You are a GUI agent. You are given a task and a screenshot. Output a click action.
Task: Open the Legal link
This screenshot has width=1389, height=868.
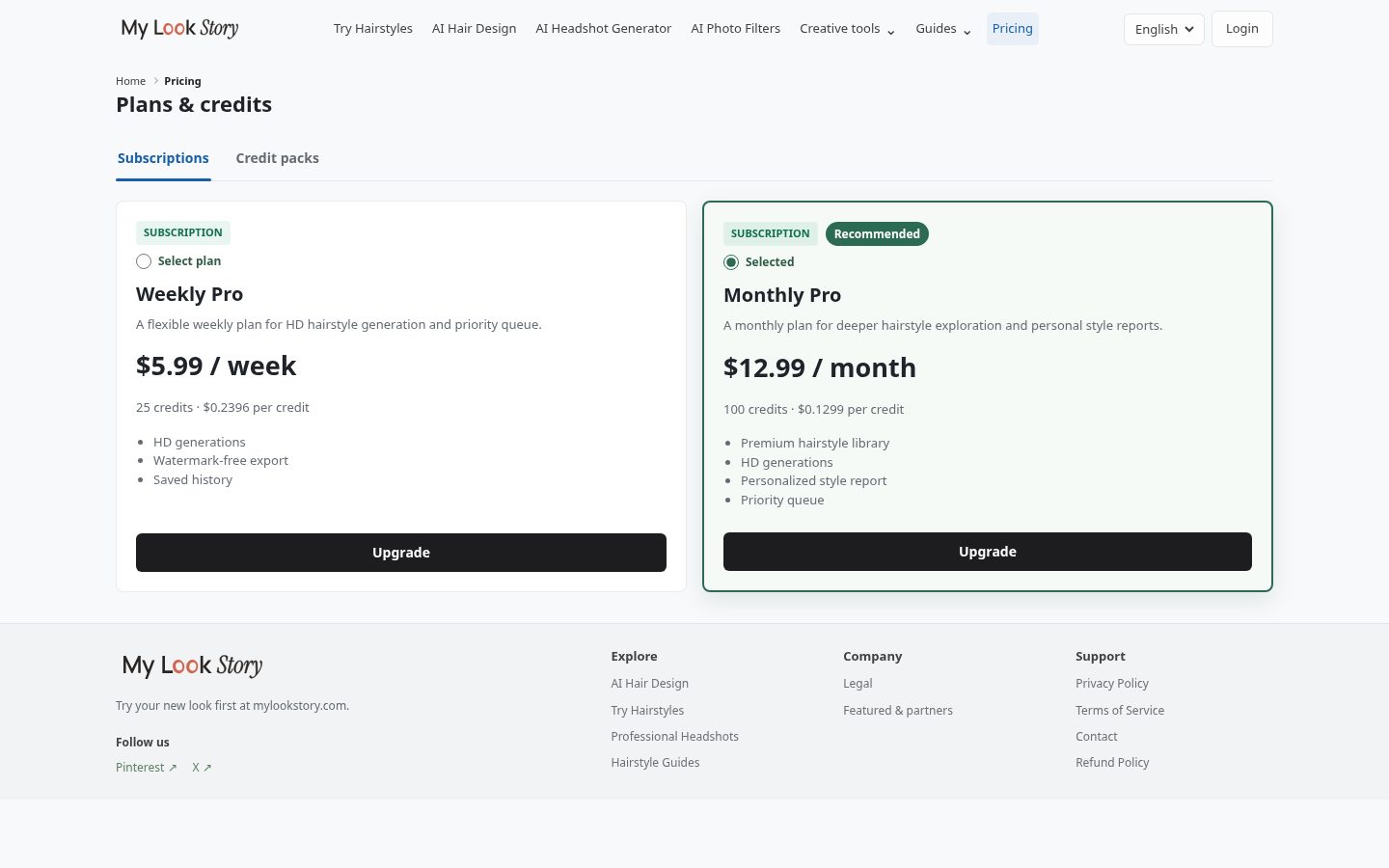pyautogui.click(x=858, y=684)
